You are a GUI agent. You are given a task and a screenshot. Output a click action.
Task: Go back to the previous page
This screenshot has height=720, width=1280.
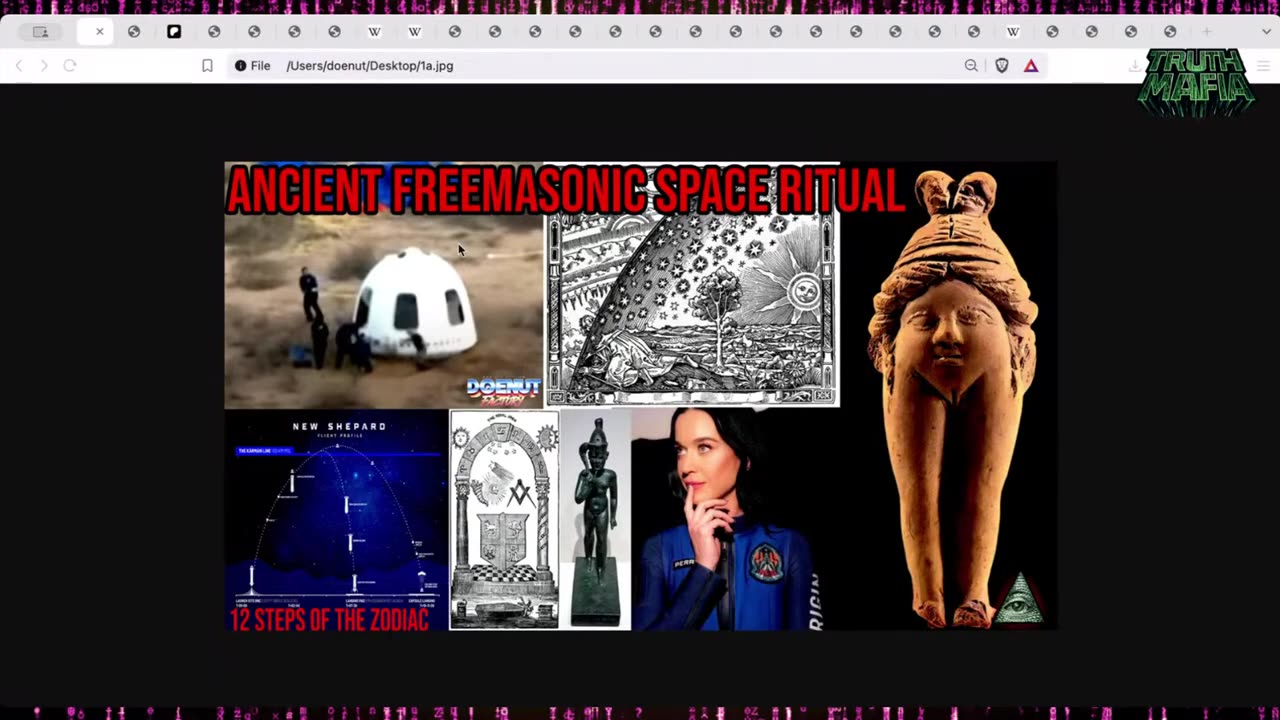click(19, 66)
